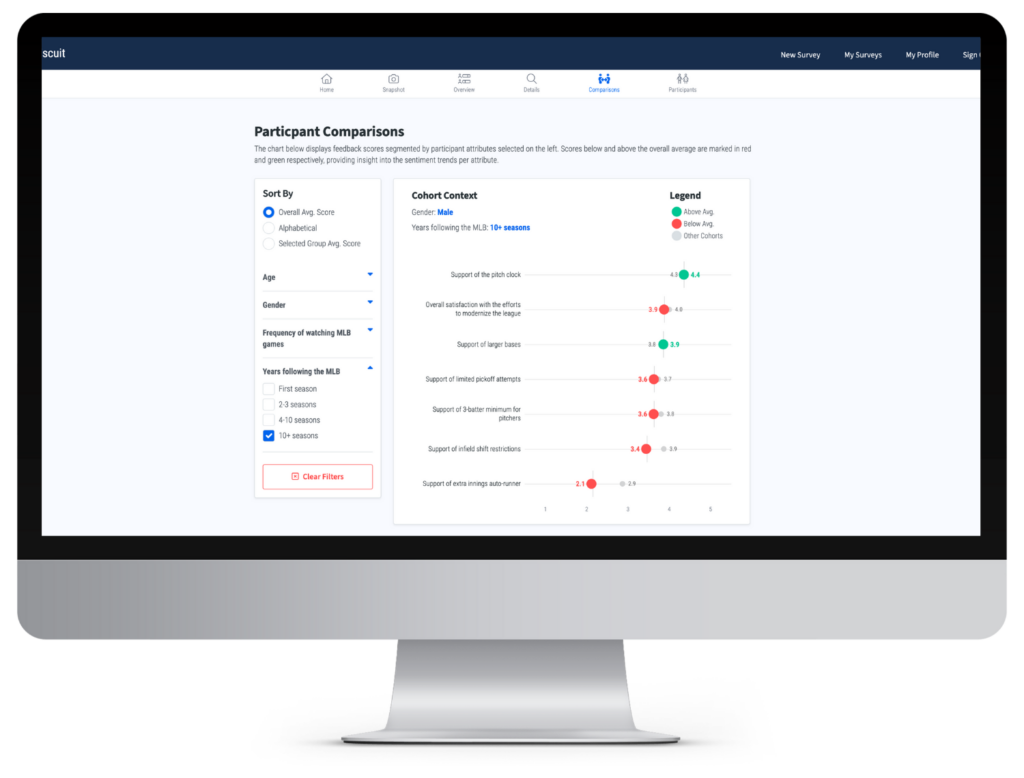The height and width of the screenshot is (778, 1024).
Task: Collapse Years following the MLB section
Action: pyautogui.click(x=369, y=369)
